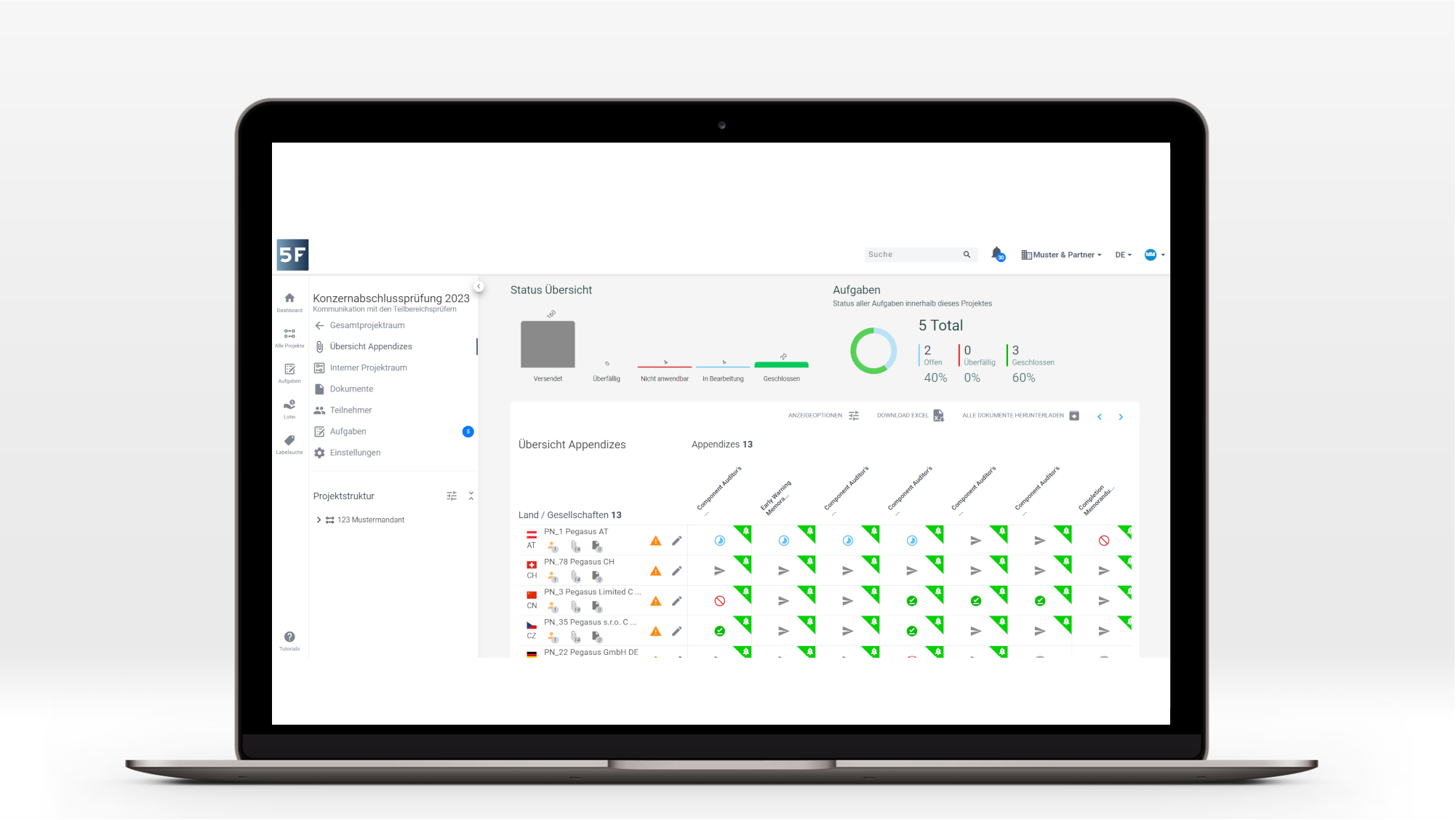Click the Alle Dokumente herunterladen icon

[1074, 415]
